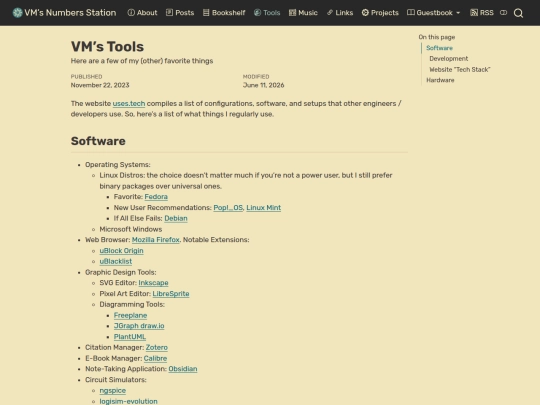
Task: Open the uses.tech link
Action: tap(129, 103)
